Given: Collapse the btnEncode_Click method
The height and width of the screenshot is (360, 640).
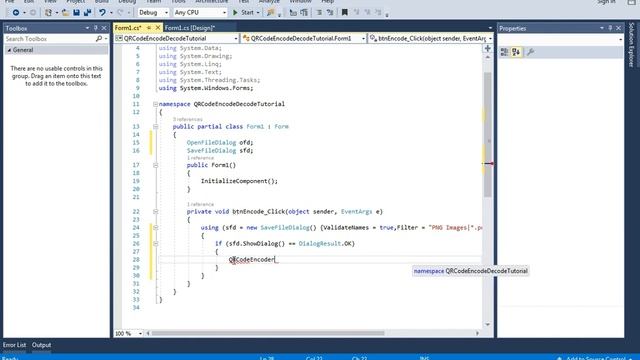Looking at the screenshot, I should [x=156, y=211].
